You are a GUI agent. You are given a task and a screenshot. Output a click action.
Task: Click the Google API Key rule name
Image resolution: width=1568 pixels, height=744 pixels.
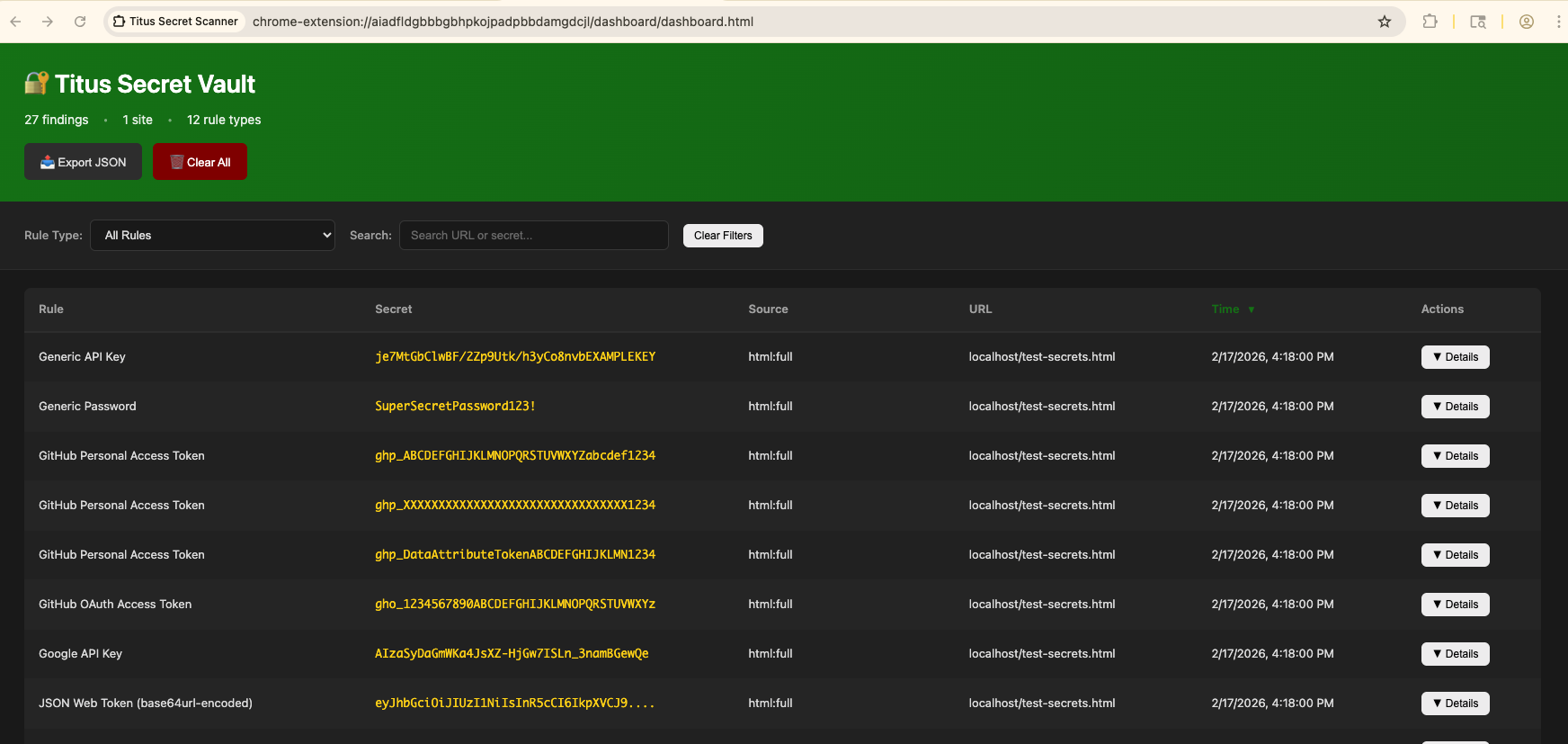click(80, 654)
